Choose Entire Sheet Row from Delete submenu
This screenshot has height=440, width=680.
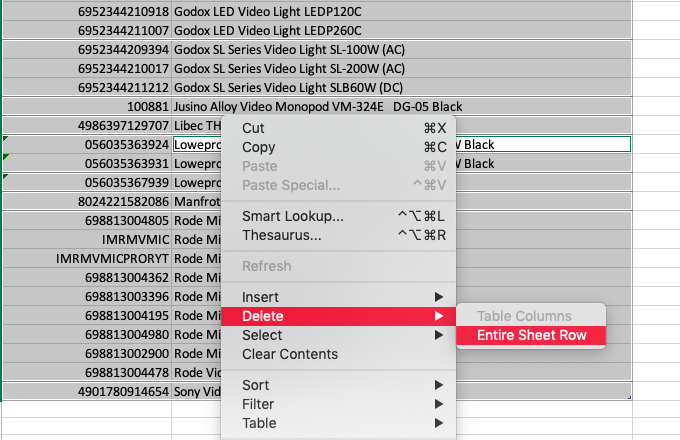point(531,335)
